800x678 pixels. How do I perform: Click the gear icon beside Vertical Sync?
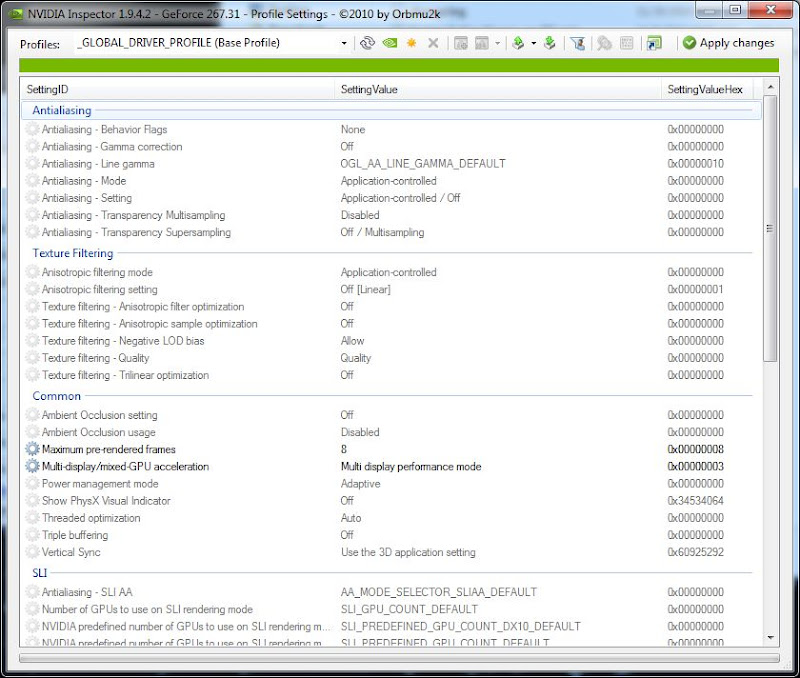point(32,552)
